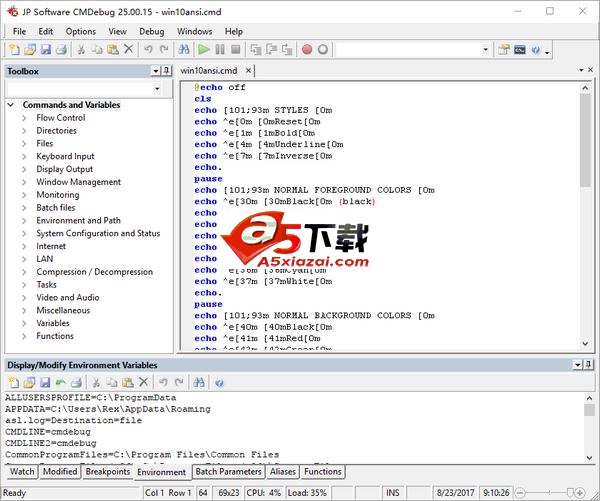Collapse Commands and Variables tree
The height and width of the screenshot is (501, 600).
(x=11, y=104)
